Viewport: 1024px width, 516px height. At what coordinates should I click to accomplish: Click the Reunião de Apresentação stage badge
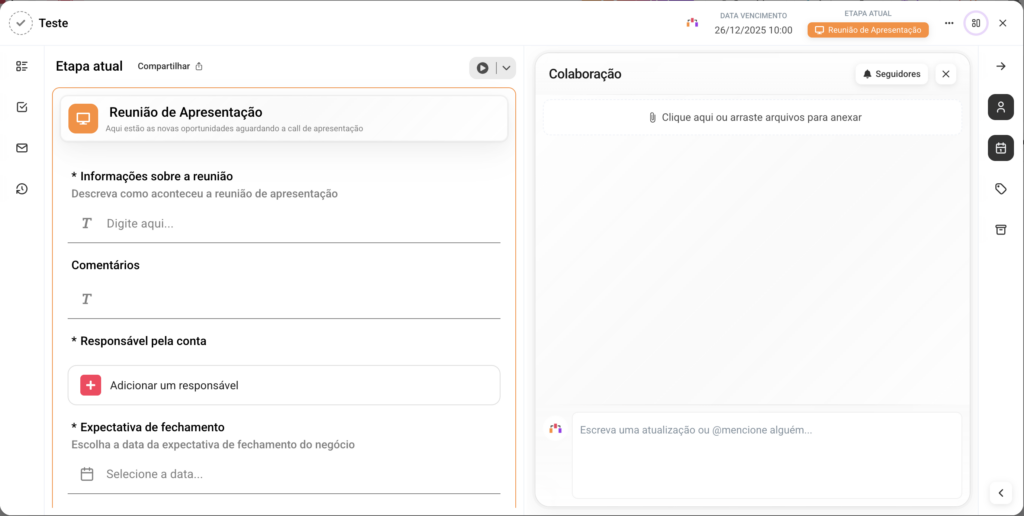pos(868,30)
